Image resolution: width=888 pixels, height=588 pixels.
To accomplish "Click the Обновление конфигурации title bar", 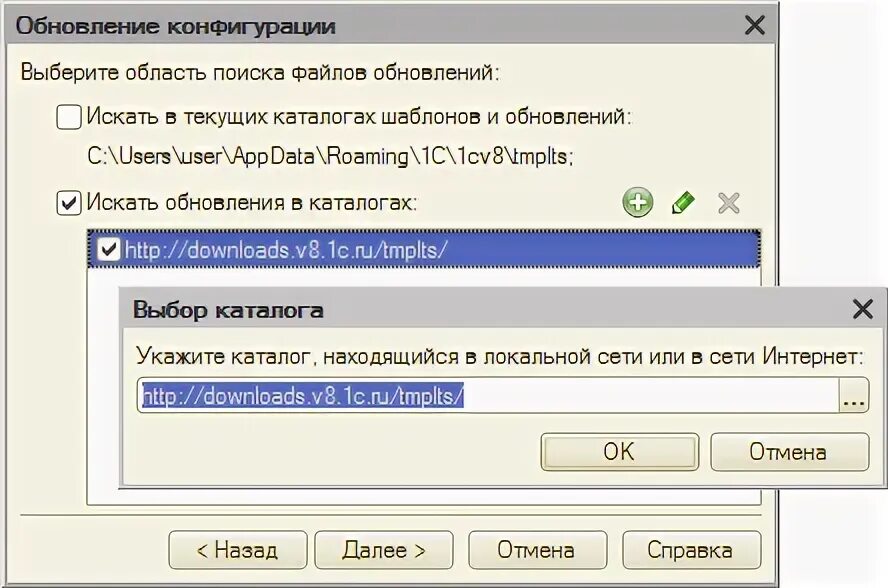I will click(374, 25).
